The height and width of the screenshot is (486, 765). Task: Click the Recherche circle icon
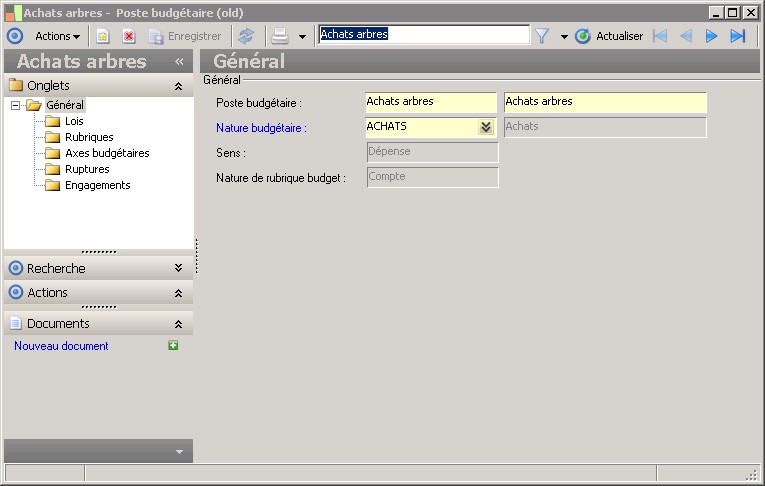pyautogui.click(x=16, y=267)
